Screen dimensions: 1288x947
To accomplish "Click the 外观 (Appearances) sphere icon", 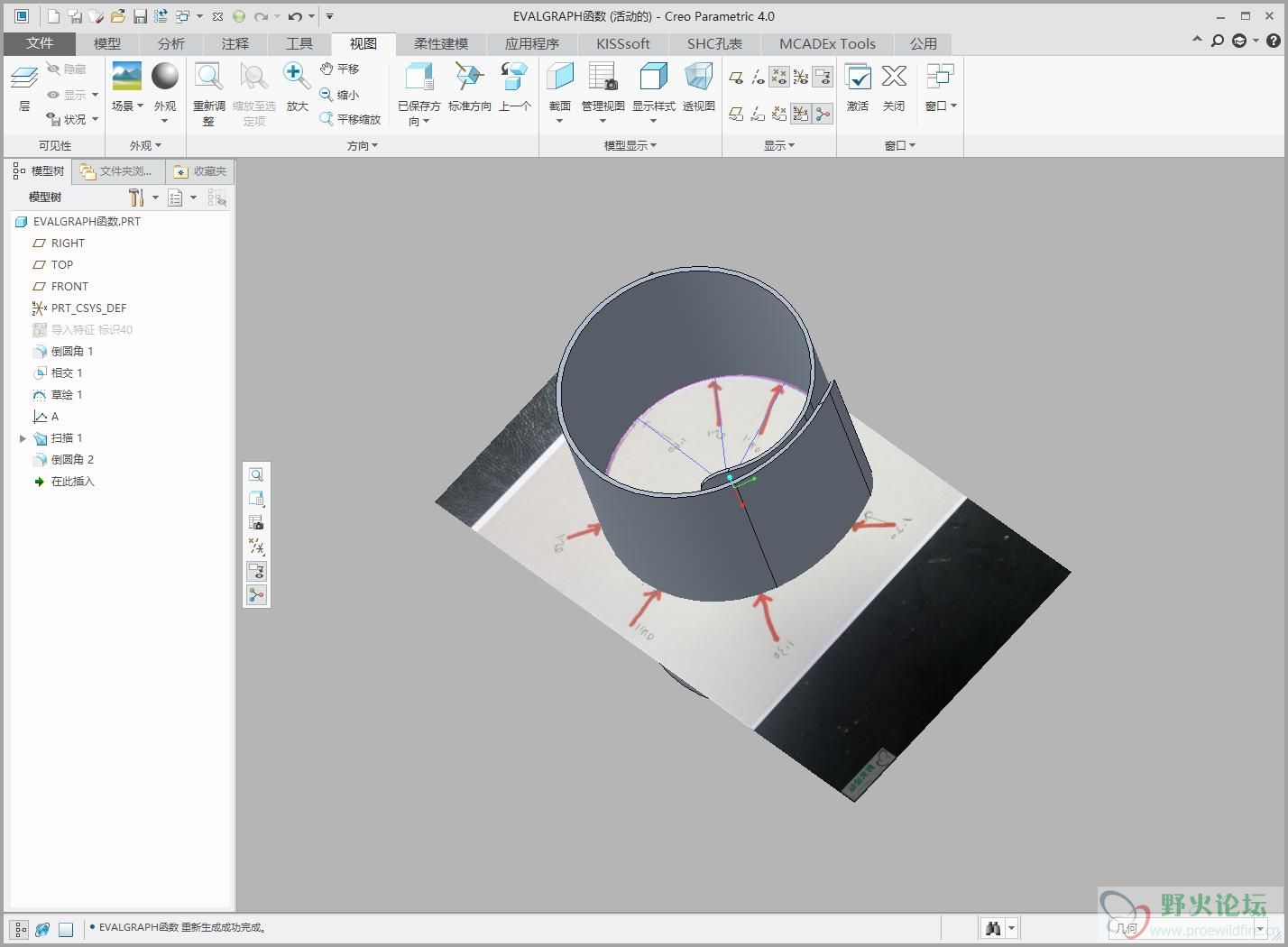I will 165,76.
